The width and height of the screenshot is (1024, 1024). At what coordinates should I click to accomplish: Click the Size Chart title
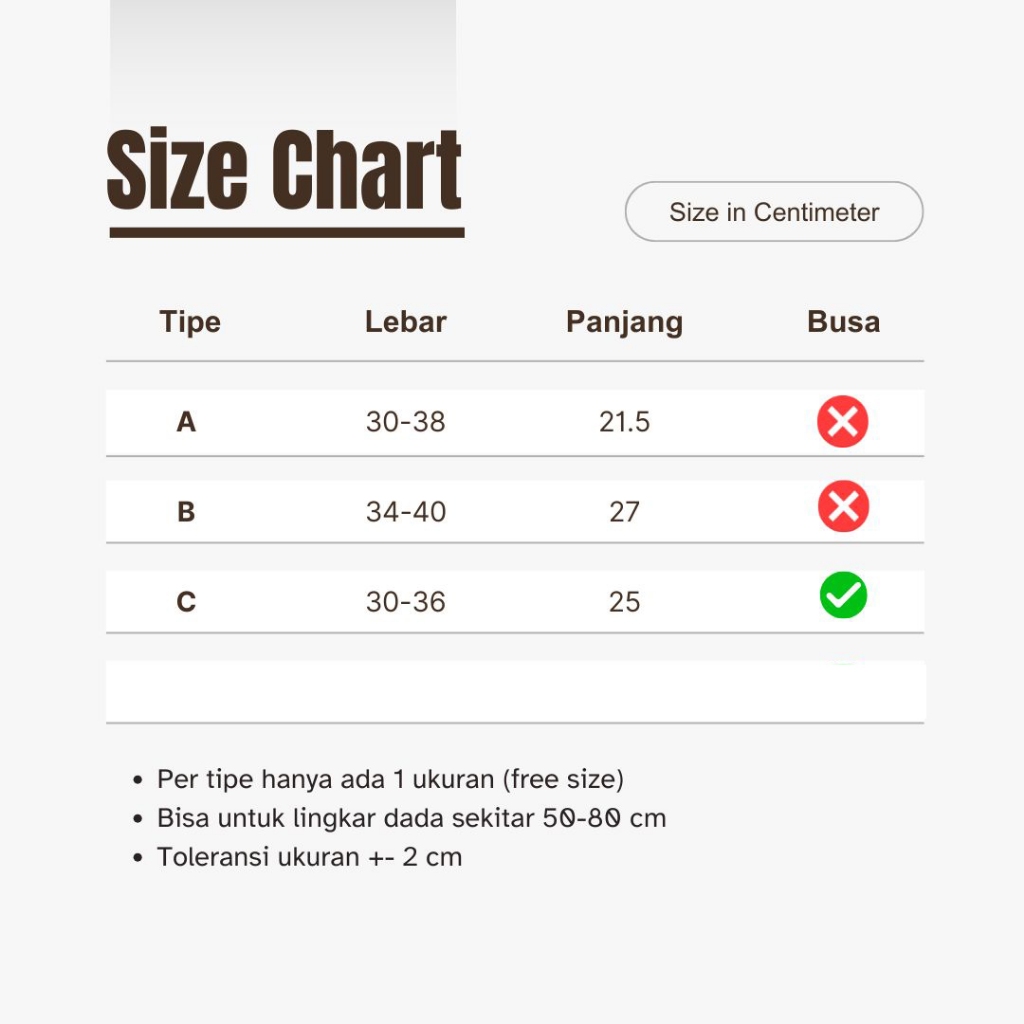284,172
